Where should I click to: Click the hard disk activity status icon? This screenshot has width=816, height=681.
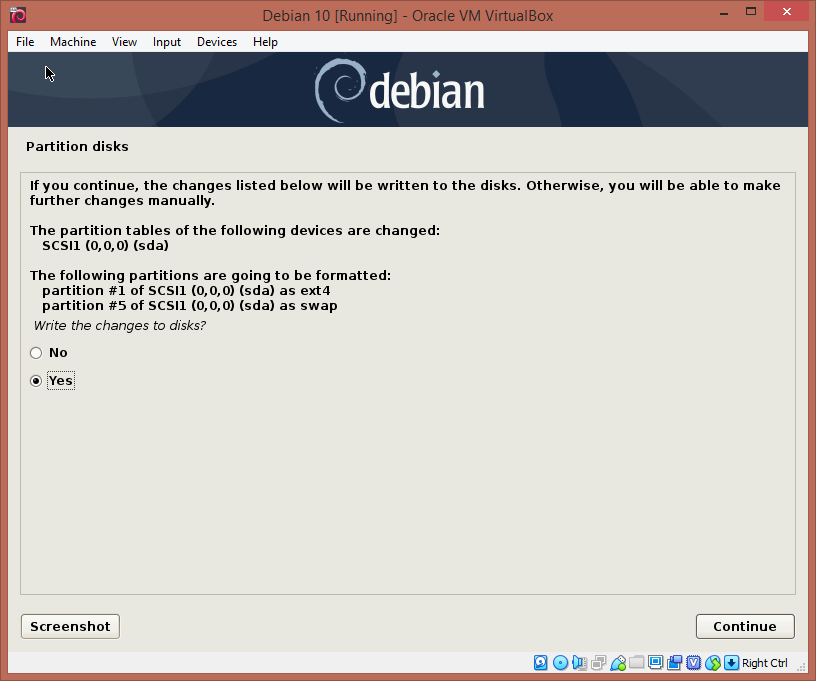[x=541, y=663]
